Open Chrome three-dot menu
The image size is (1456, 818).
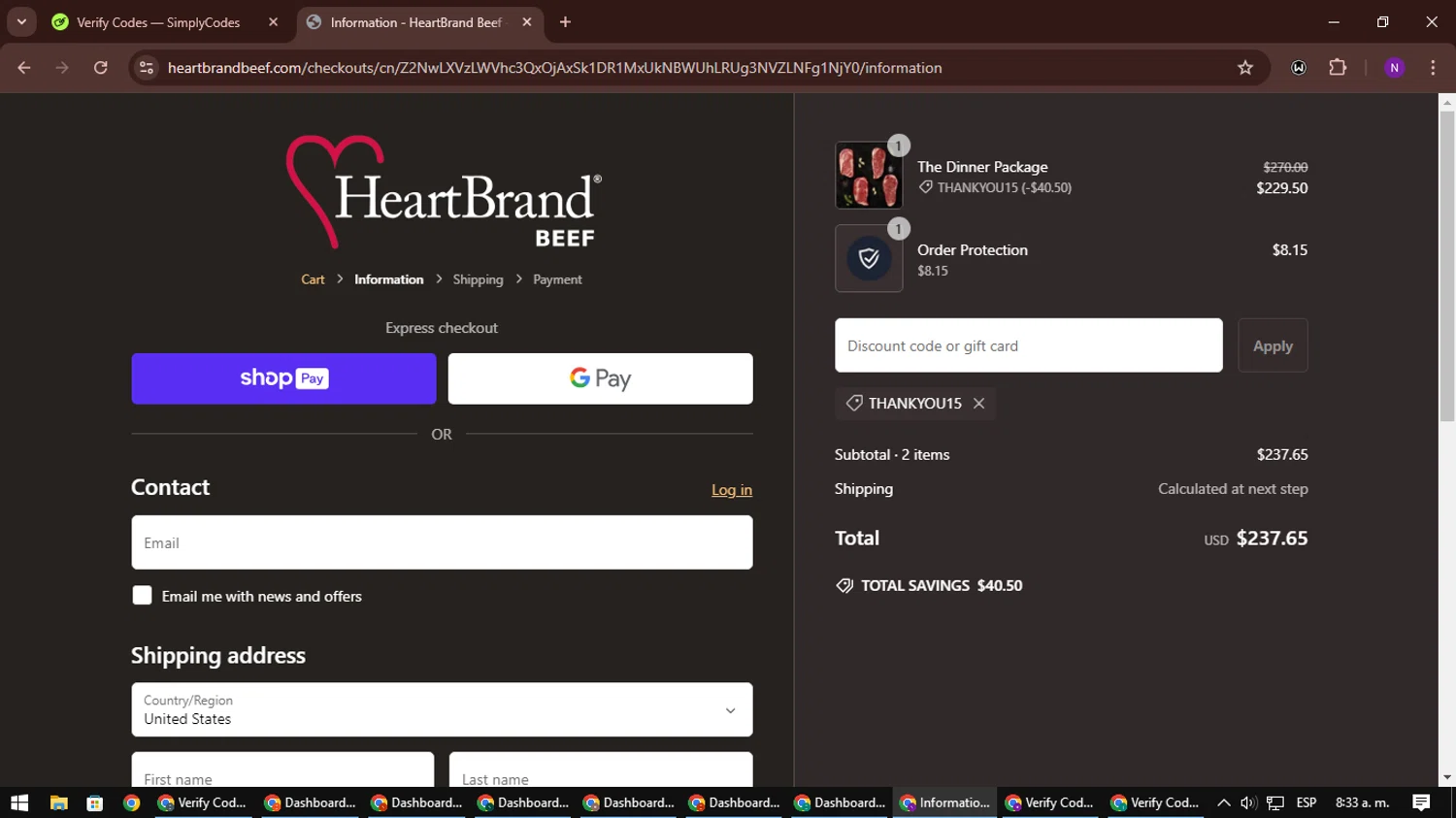click(x=1433, y=68)
